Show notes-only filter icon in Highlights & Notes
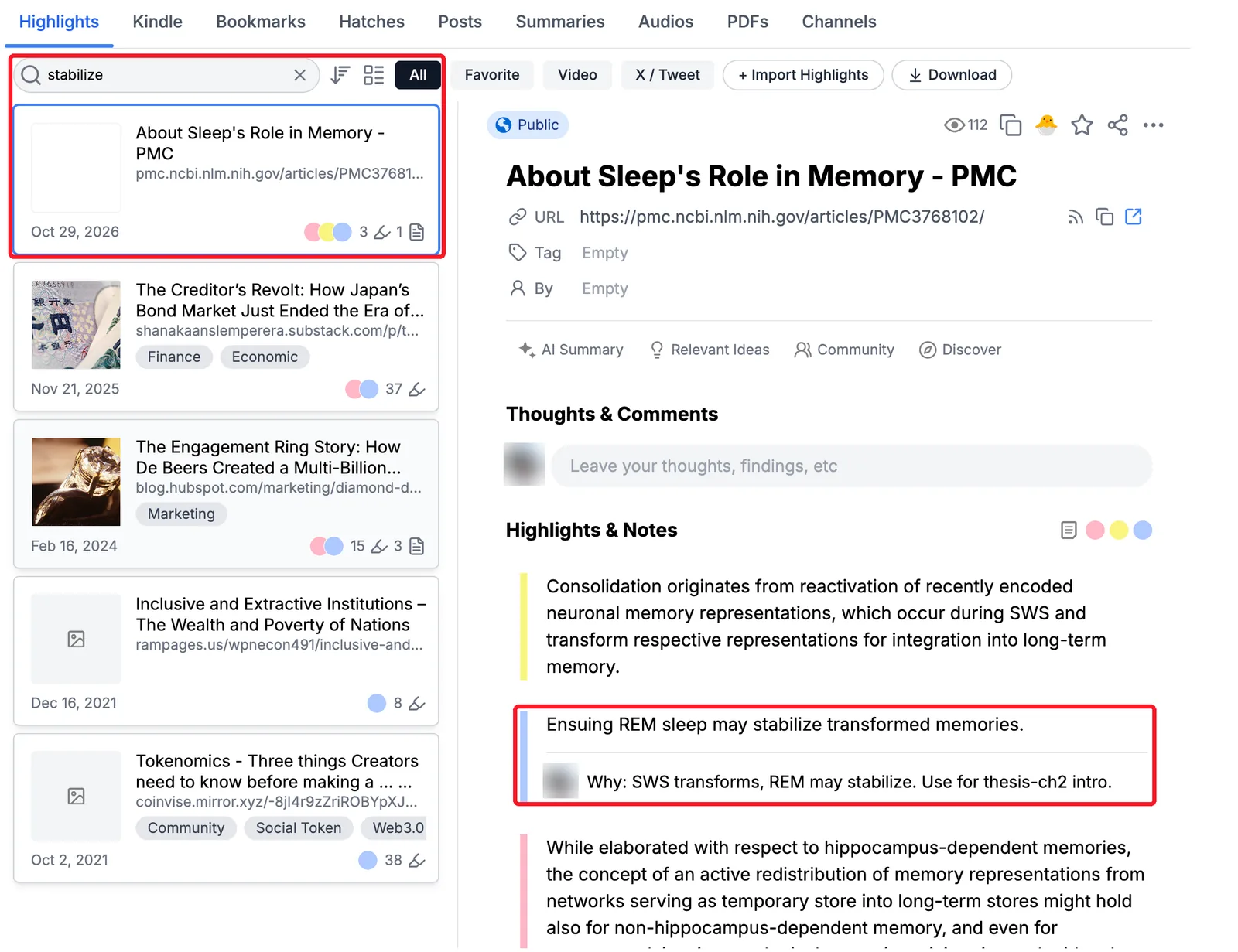 coord(1069,531)
